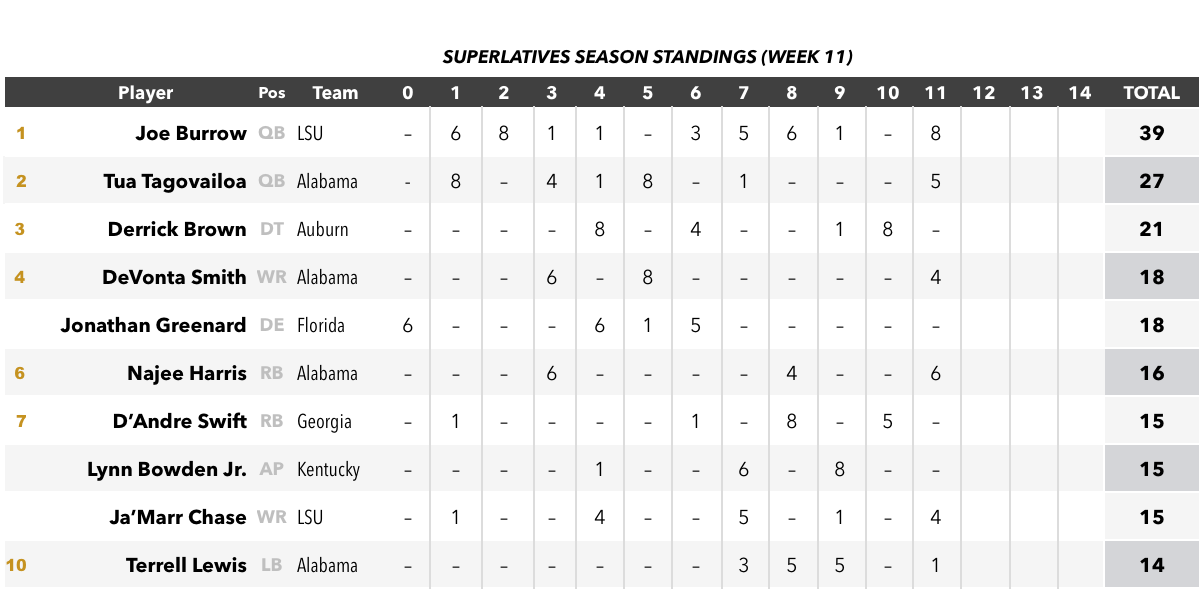Select the Player column header
Image resolution: width=1200 pixels, height=600 pixels.
click(x=146, y=93)
